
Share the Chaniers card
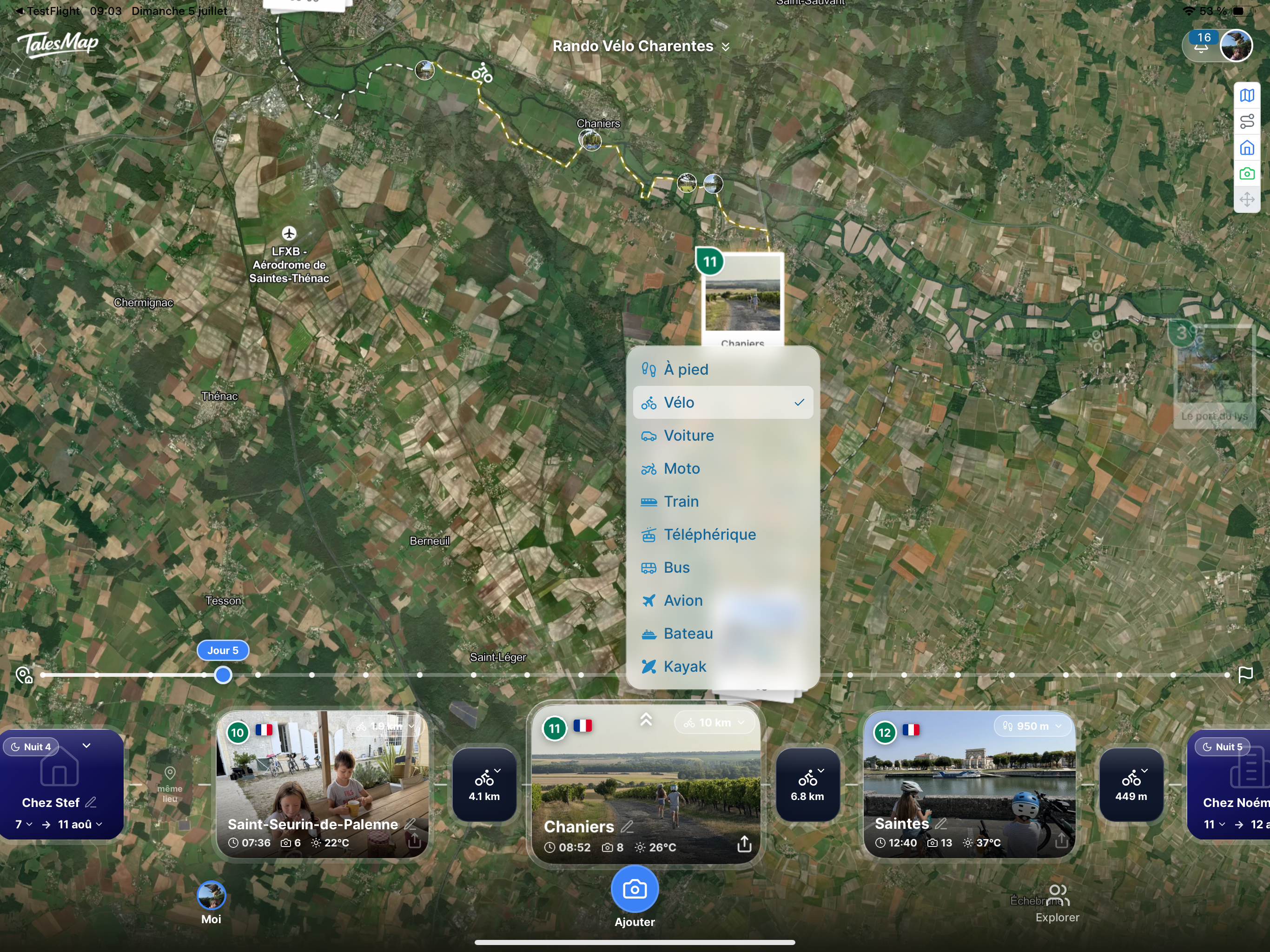[744, 844]
